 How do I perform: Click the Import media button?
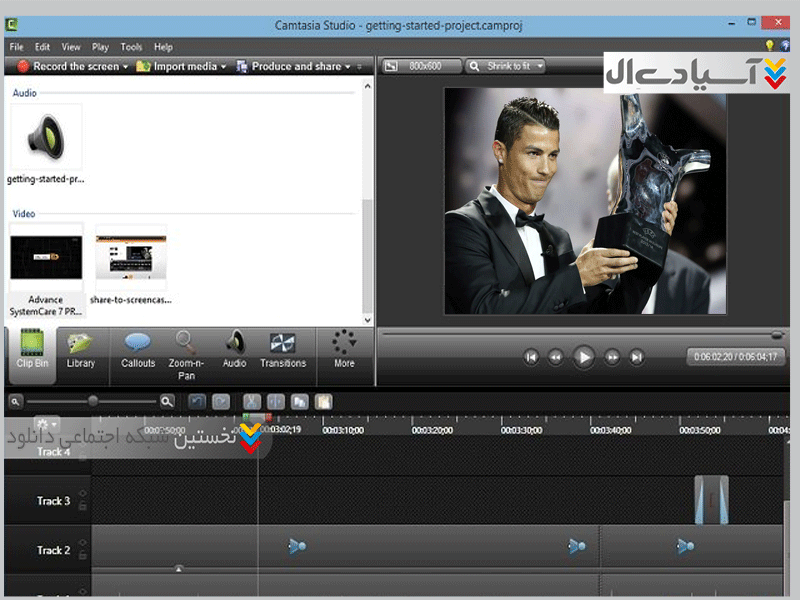click(x=180, y=67)
